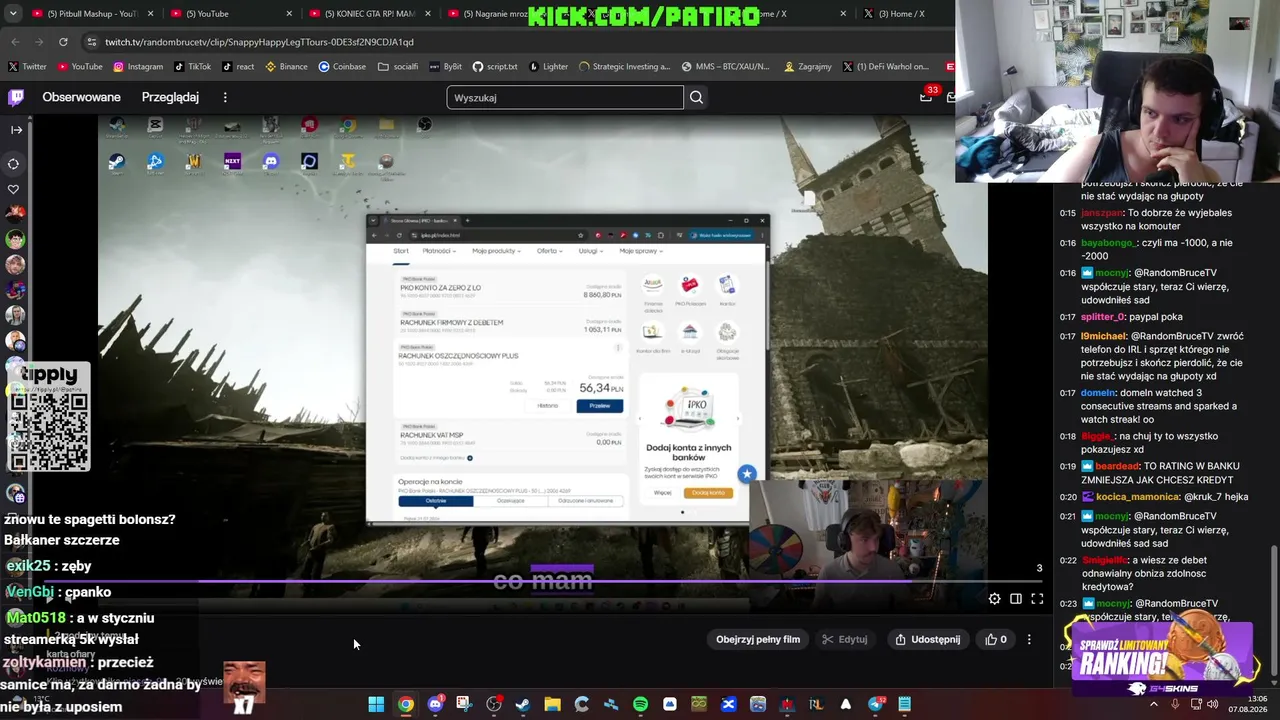The width and height of the screenshot is (1280, 720).
Task: Open Discord from the taskbar
Action: (x=434, y=704)
